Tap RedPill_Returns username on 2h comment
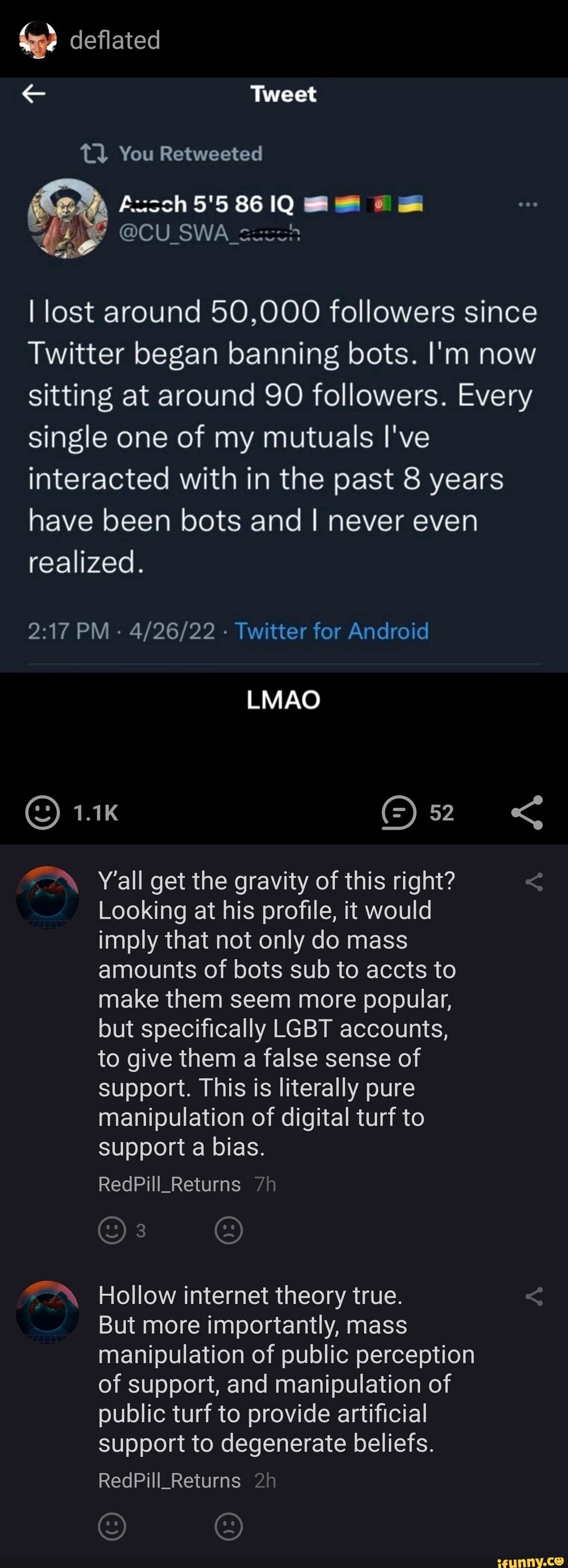Screen dimensions: 568x1568 (x=169, y=1480)
